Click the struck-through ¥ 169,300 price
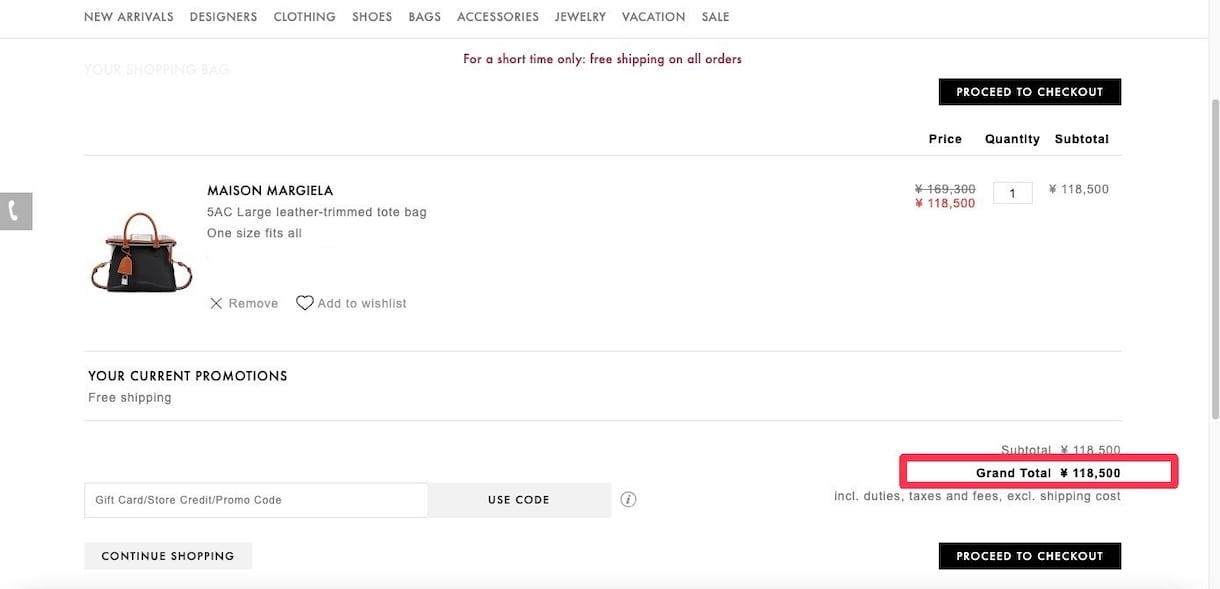The height and width of the screenshot is (589, 1220). [x=945, y=189]
